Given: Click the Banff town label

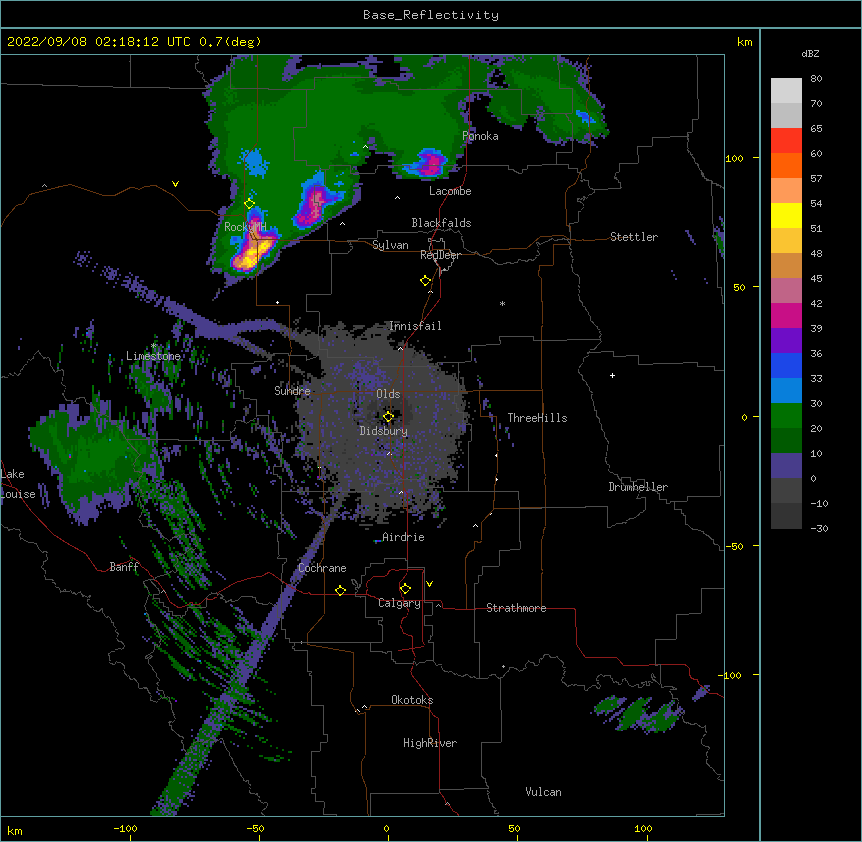Looking at the screenshot, I should pyautogui.click(x=124, y=567).
